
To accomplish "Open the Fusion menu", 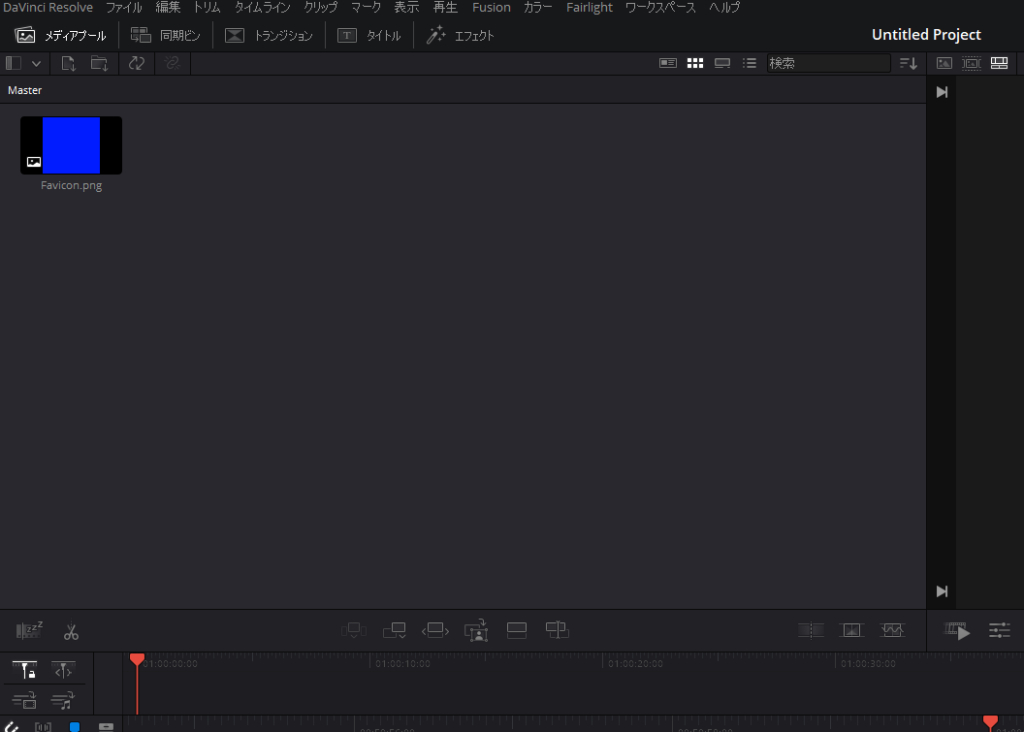I will click(491, 8).
